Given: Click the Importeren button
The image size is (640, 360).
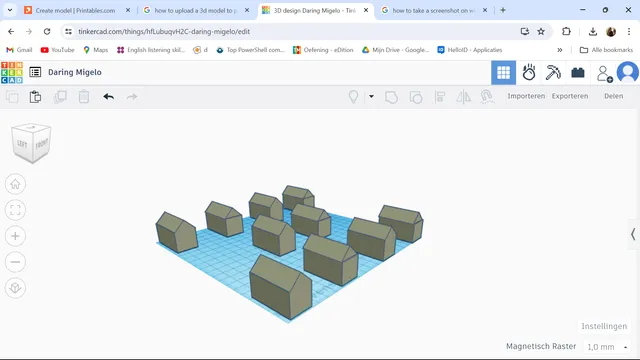Looking at the screenshot, I should click(526, 96).
